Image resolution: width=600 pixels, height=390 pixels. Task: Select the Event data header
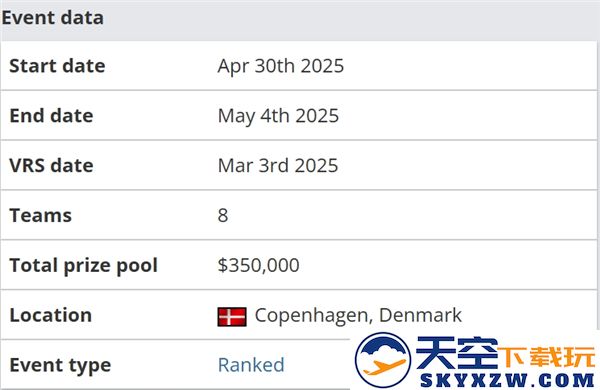point(52,18)
